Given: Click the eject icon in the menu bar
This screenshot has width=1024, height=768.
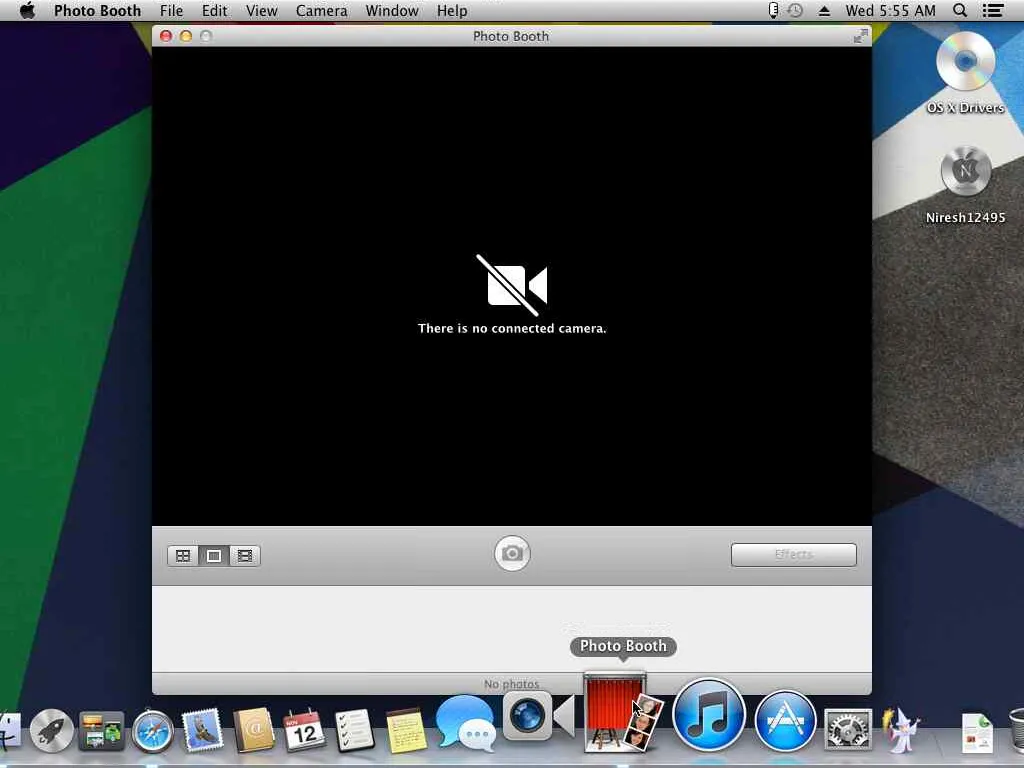Looking at the screenshot, I should pos(824,11).
